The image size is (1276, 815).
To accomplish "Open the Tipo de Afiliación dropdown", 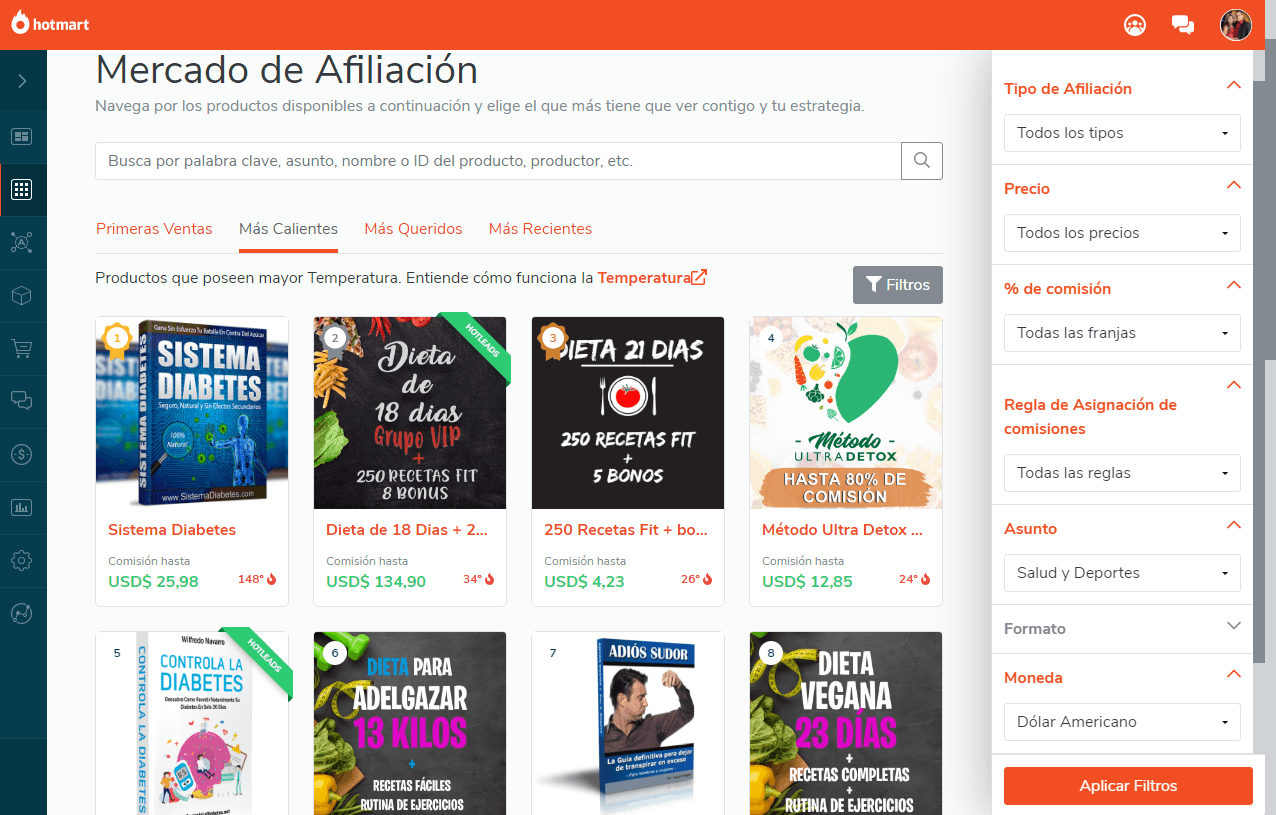I will click(1122, 133).
